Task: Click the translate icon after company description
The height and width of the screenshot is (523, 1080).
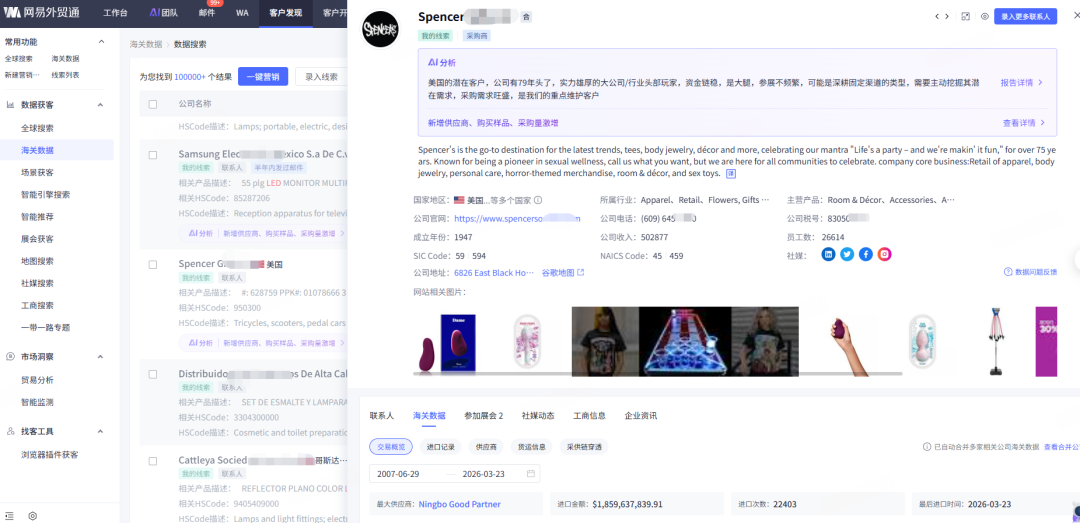Action: 730,174
